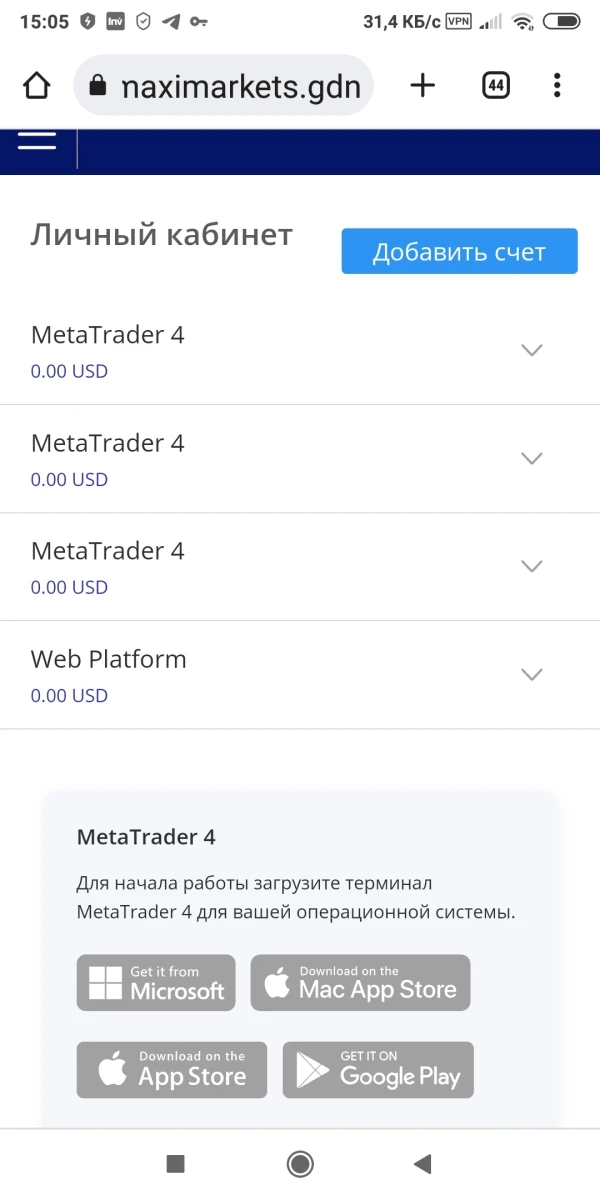Tap the browser home icon
The height and width of the screenshot is (1200, 600).
point(37,86)
